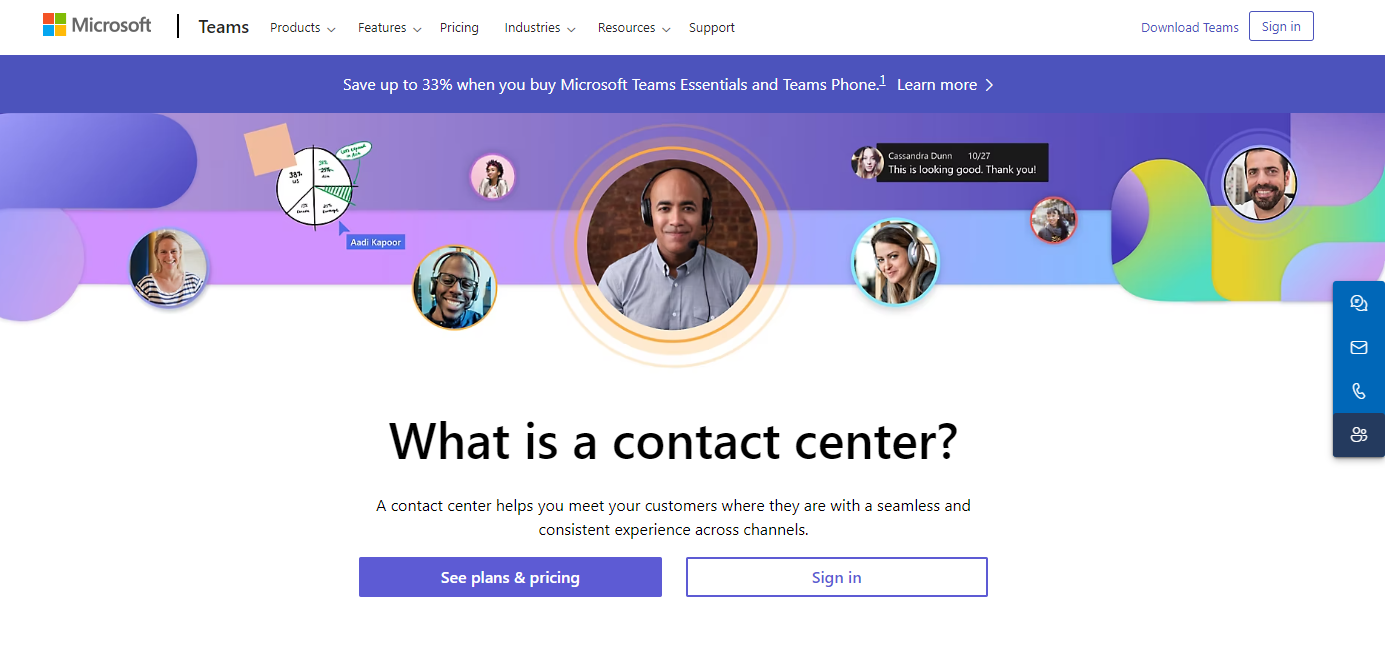
Task: Go to the Support page
Action: click(712, 28)
